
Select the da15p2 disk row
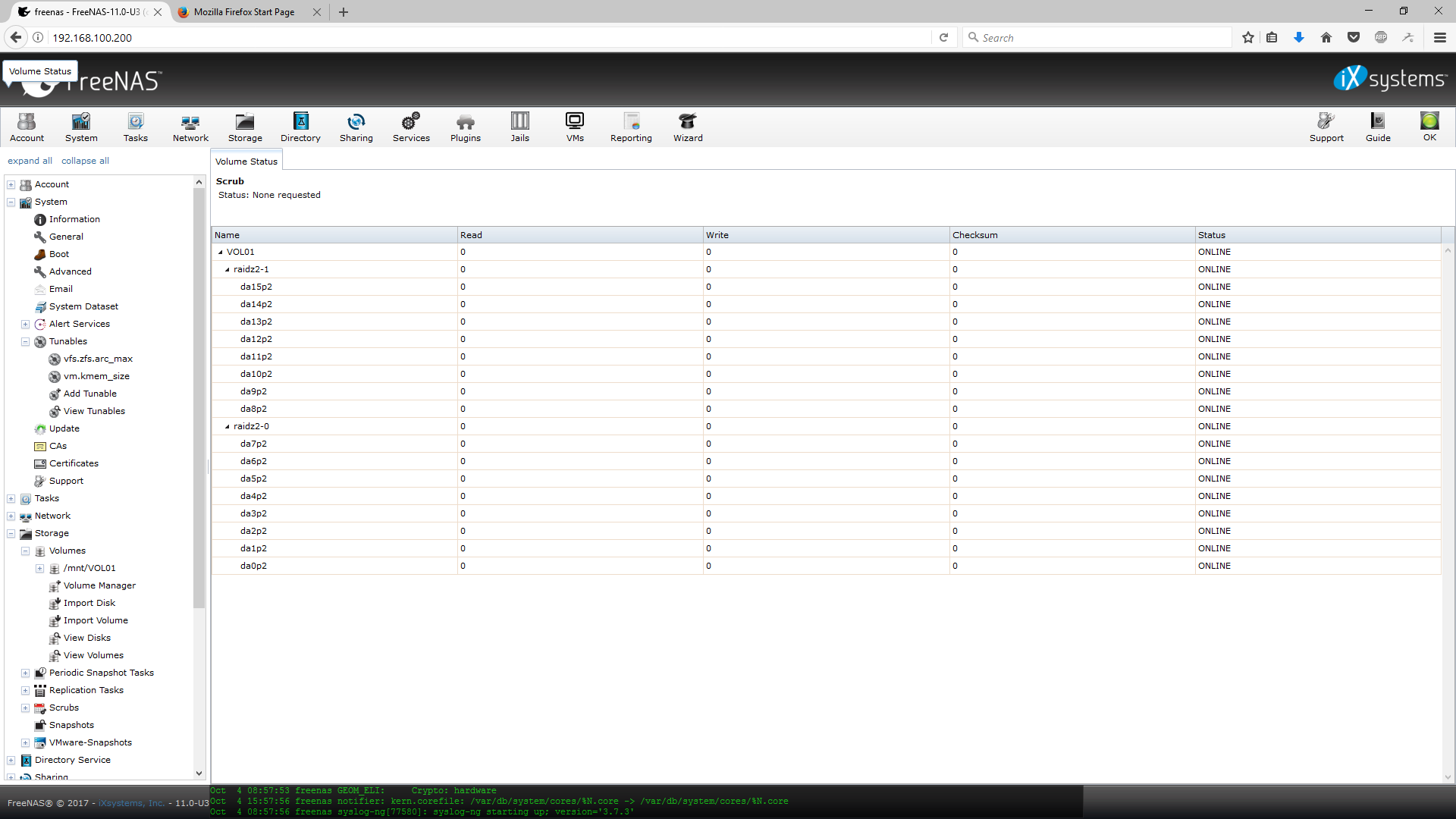point(826,287)
